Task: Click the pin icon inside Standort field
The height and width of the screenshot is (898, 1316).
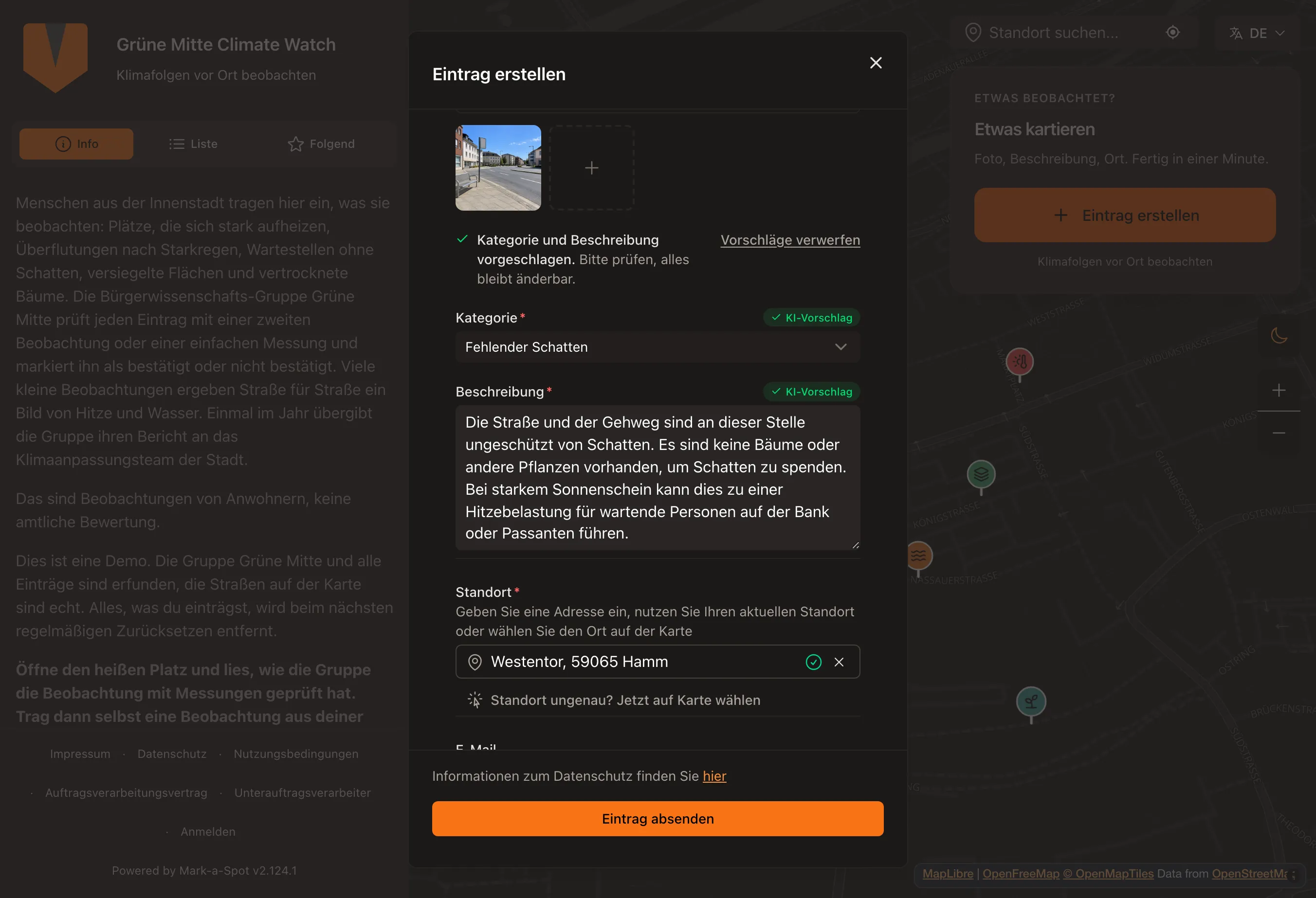Action: (475, 662)
